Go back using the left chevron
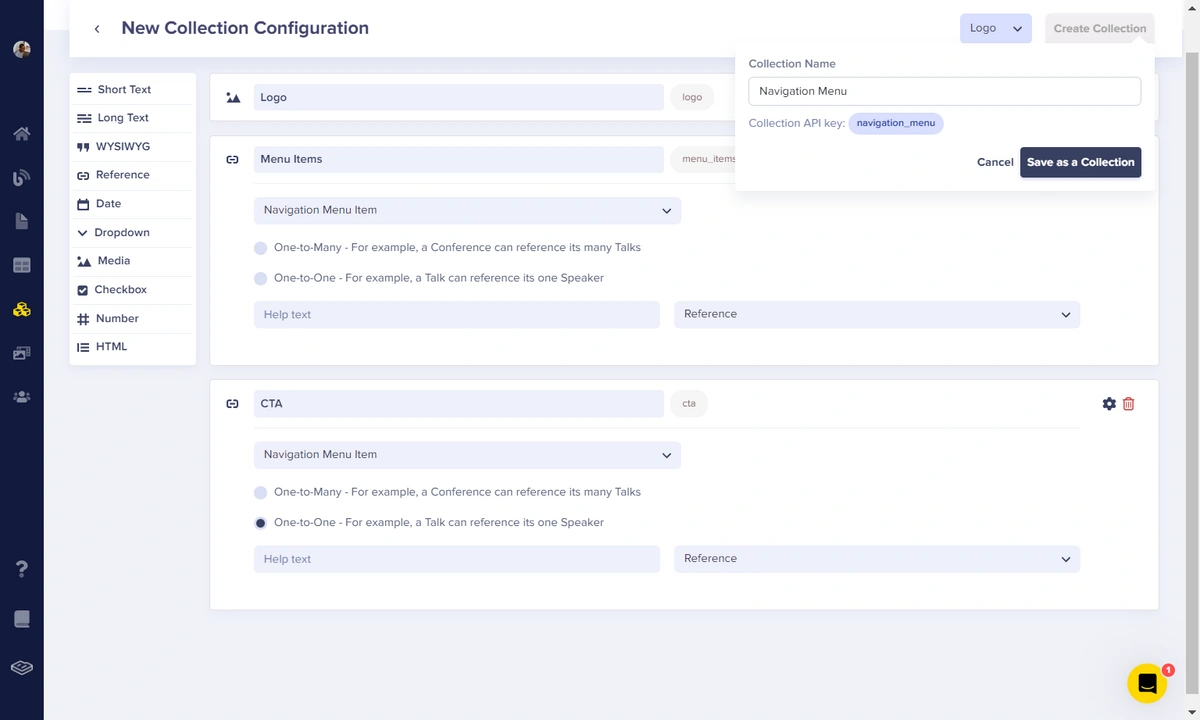The image size is (1200, 720). pos(97,29)
